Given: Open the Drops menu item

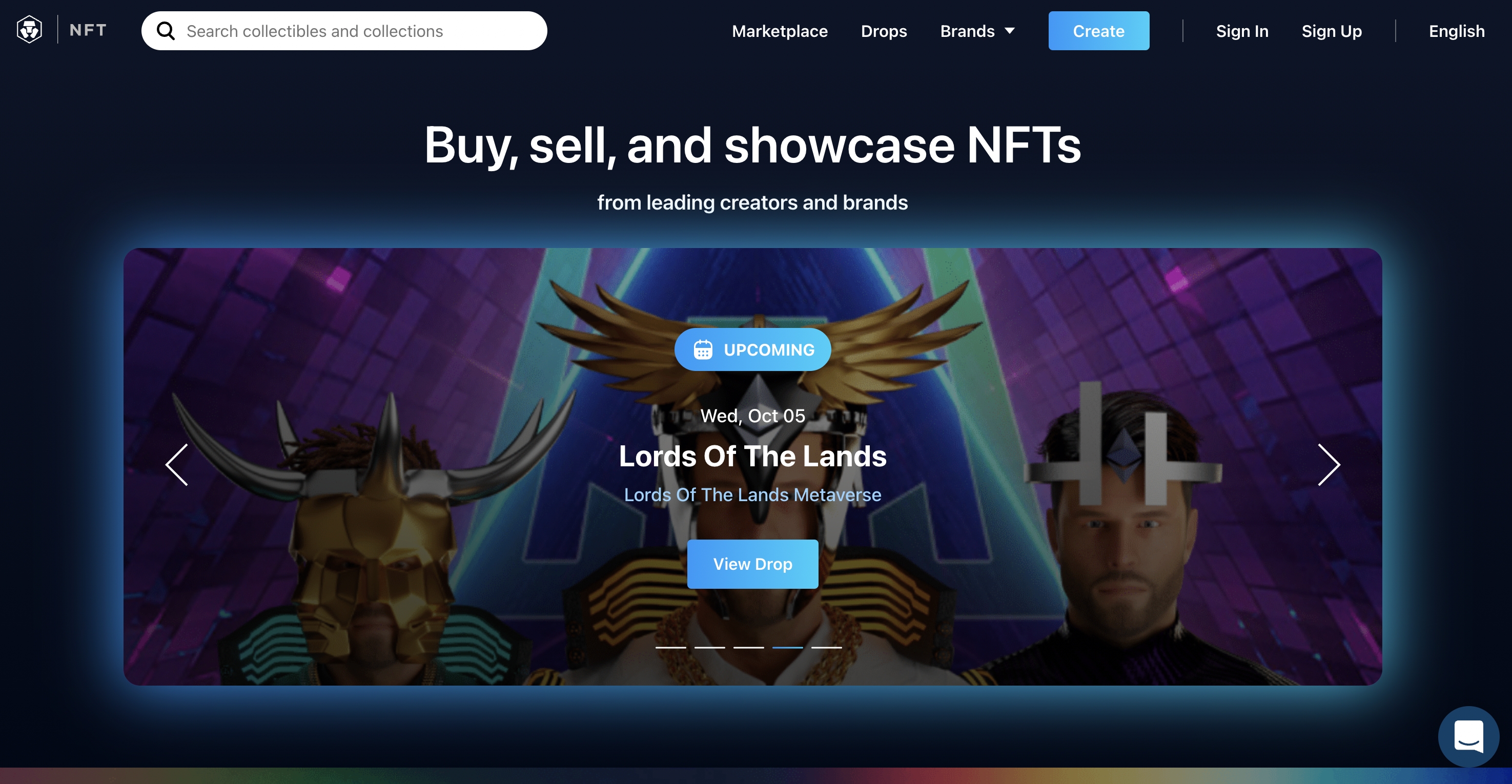Looking at the screenshot, I should 884,31.
